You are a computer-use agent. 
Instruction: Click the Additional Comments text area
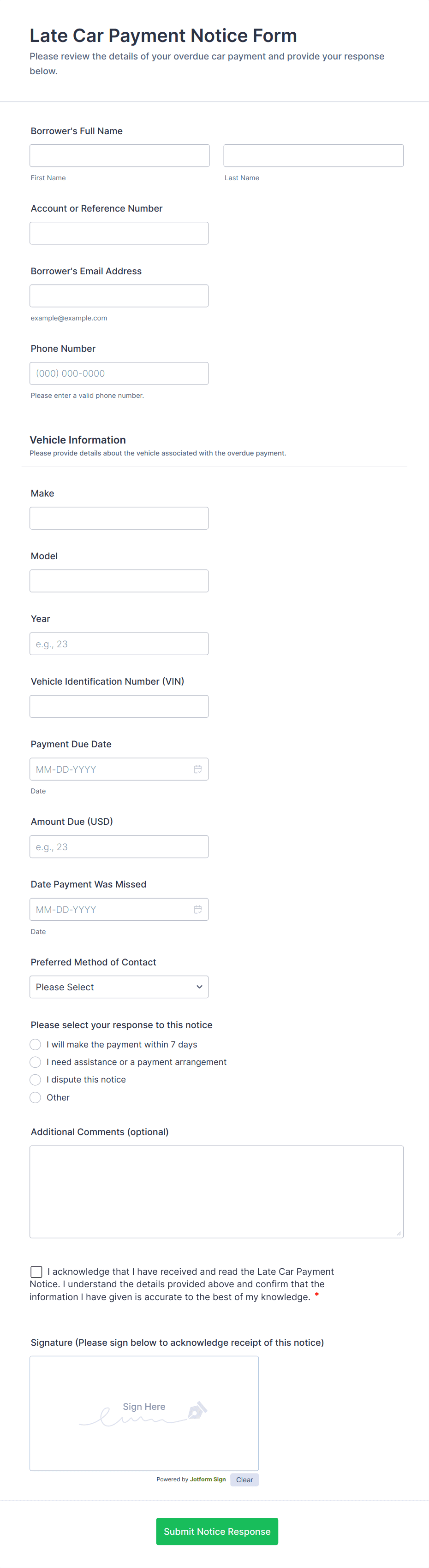(x=216, y=1192)
